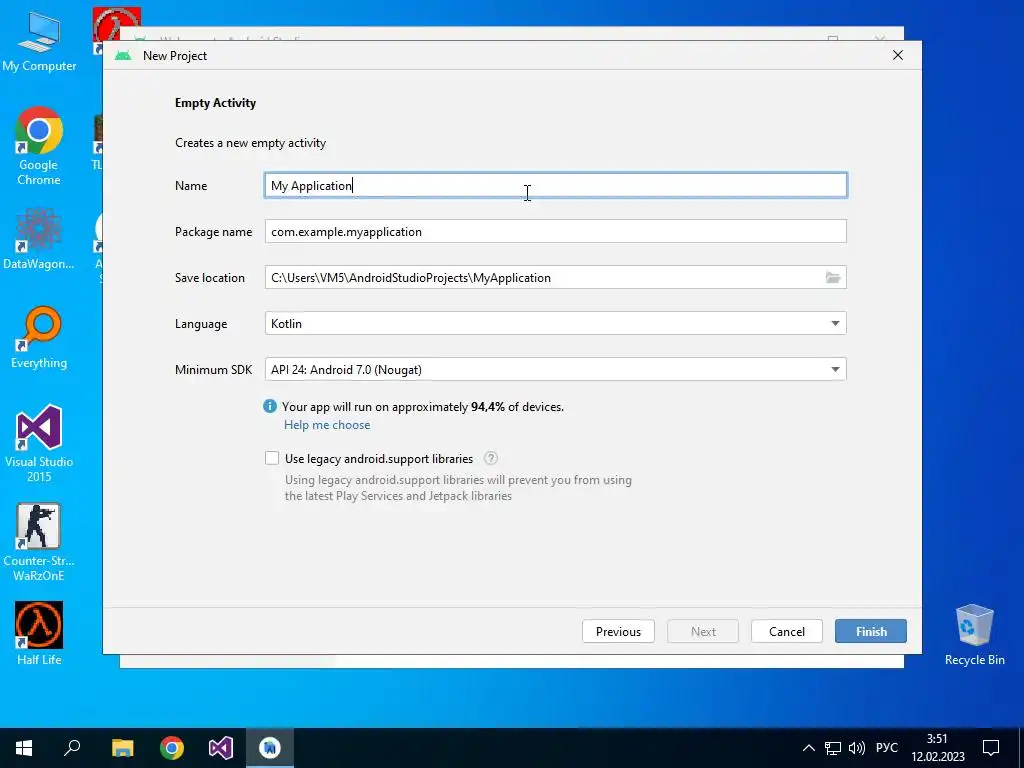Viewport: 1024px width, 768px height.
Task: Select Half Life desktop shortcut
Action: point(39,633)
